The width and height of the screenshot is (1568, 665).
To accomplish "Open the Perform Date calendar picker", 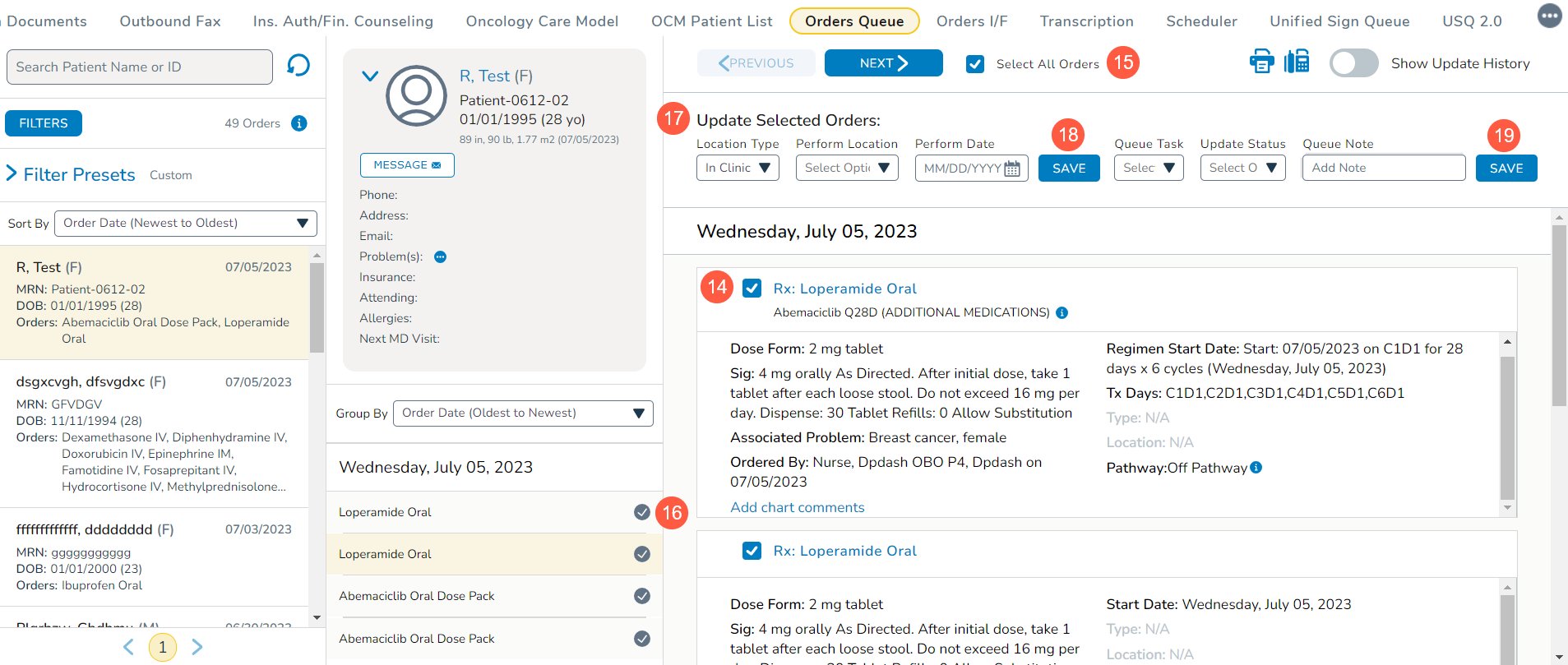I will pos(1012,169).
